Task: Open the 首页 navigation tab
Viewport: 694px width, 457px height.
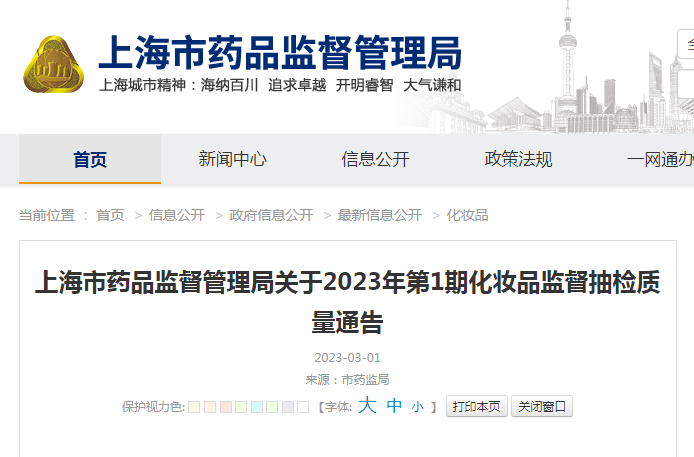Action: click(x=90, y=159)
